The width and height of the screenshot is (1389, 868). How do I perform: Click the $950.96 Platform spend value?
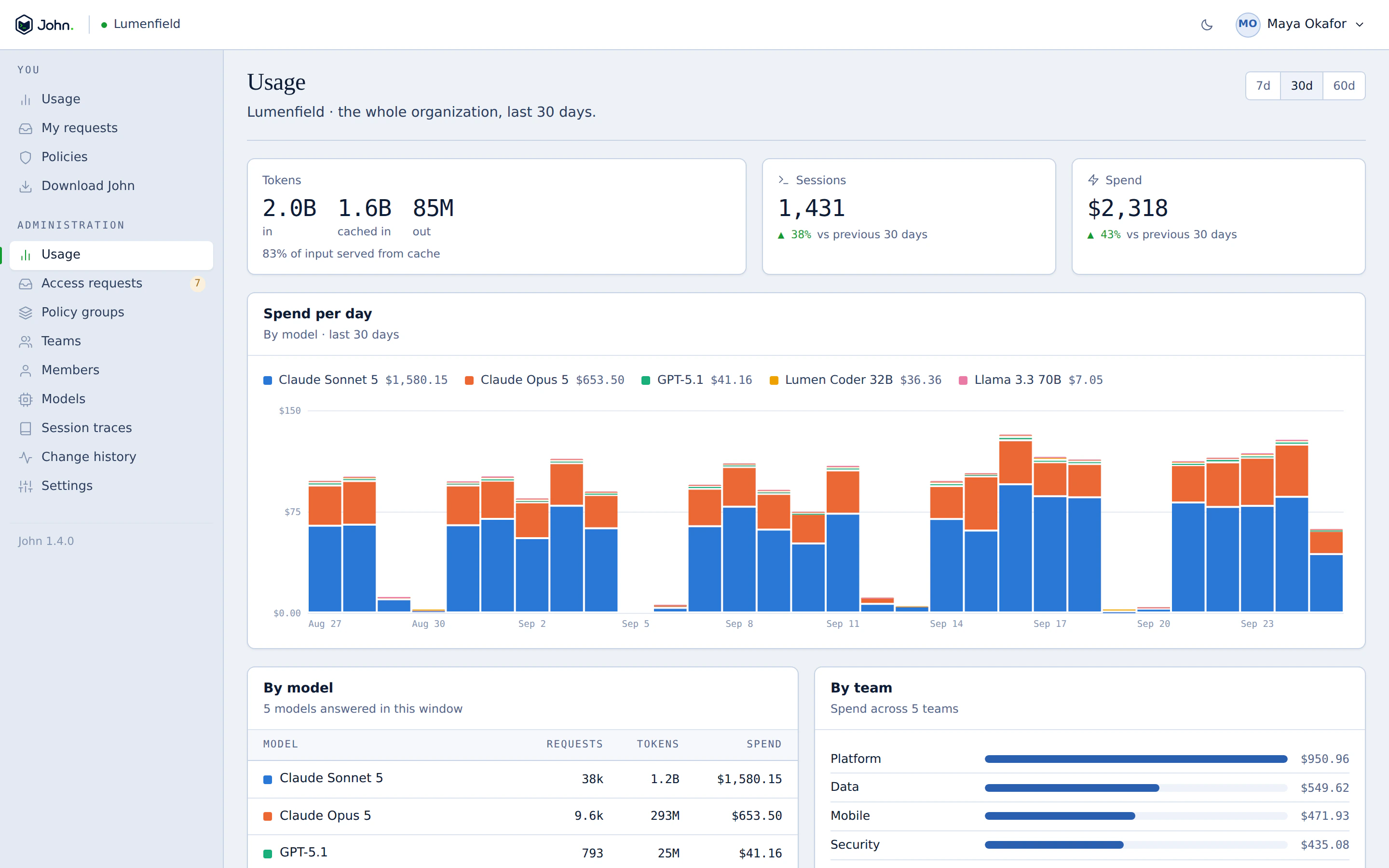[x=1325, y=759]
